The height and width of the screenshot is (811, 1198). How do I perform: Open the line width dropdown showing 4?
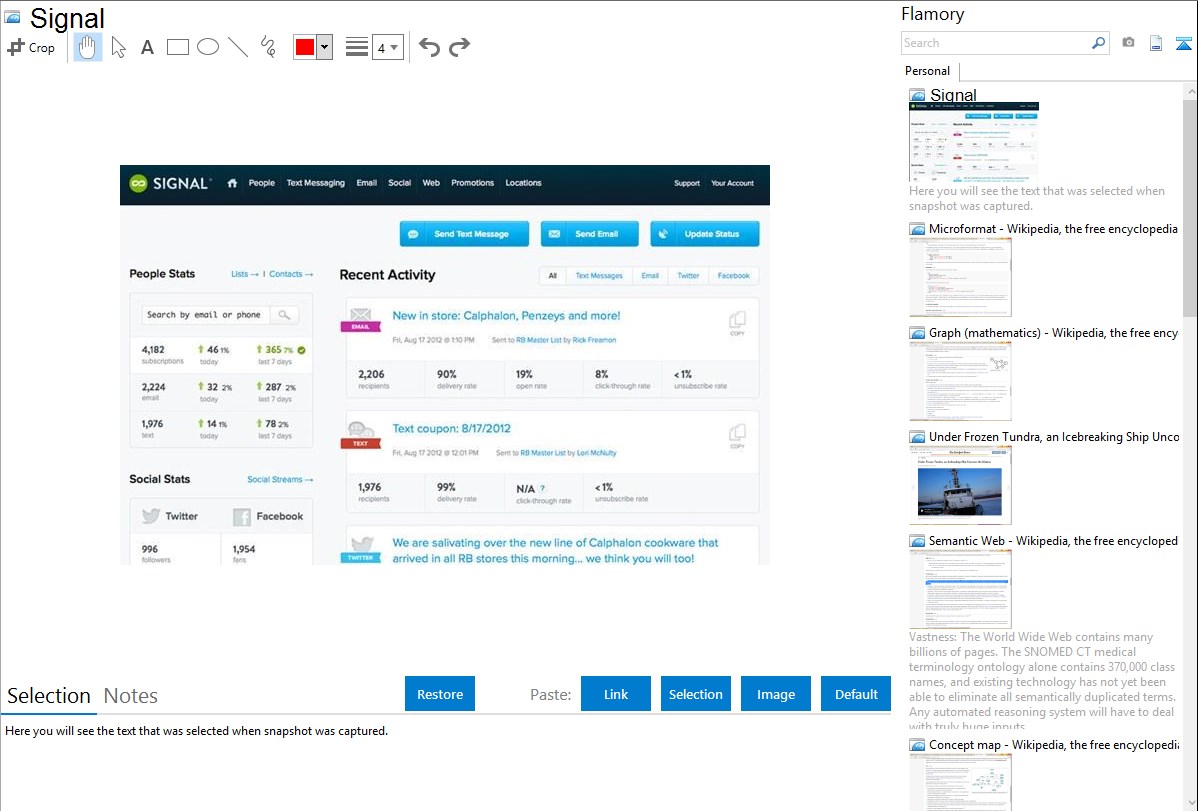388,47
